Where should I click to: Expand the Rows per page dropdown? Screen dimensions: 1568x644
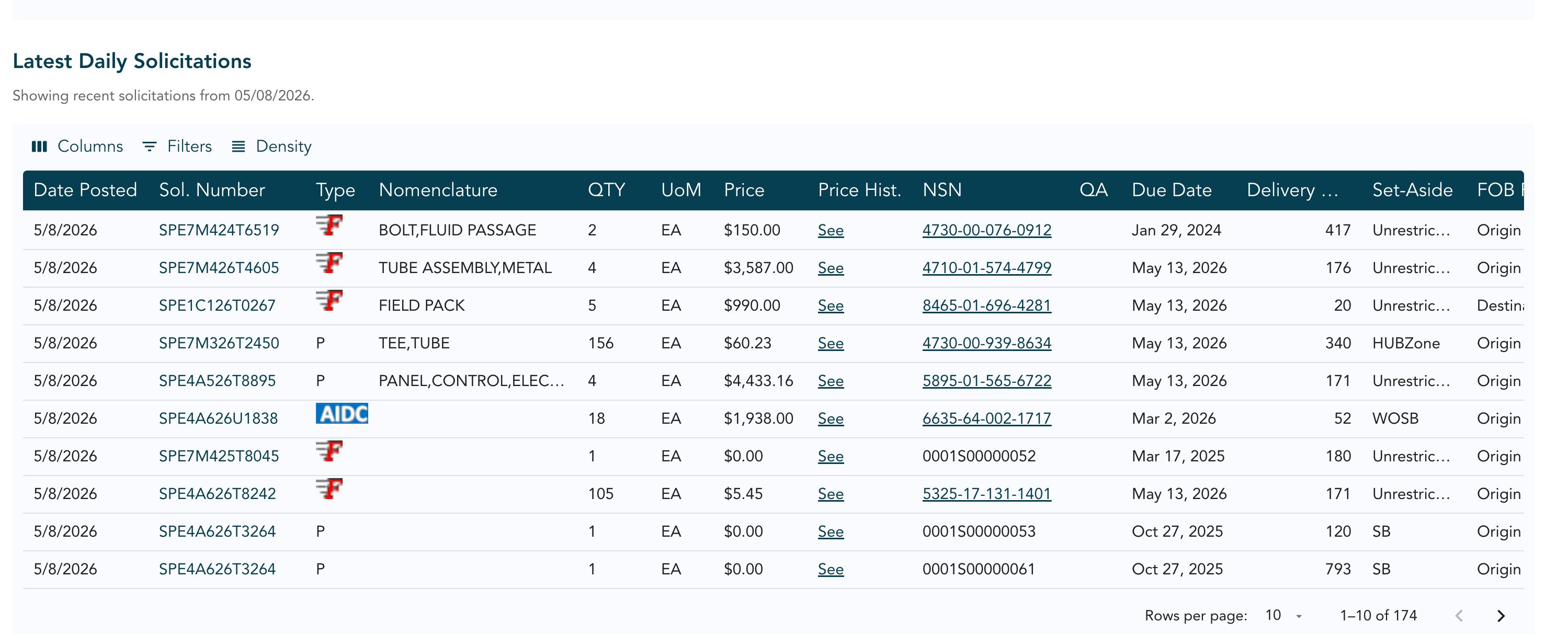tap(1284, 616)
